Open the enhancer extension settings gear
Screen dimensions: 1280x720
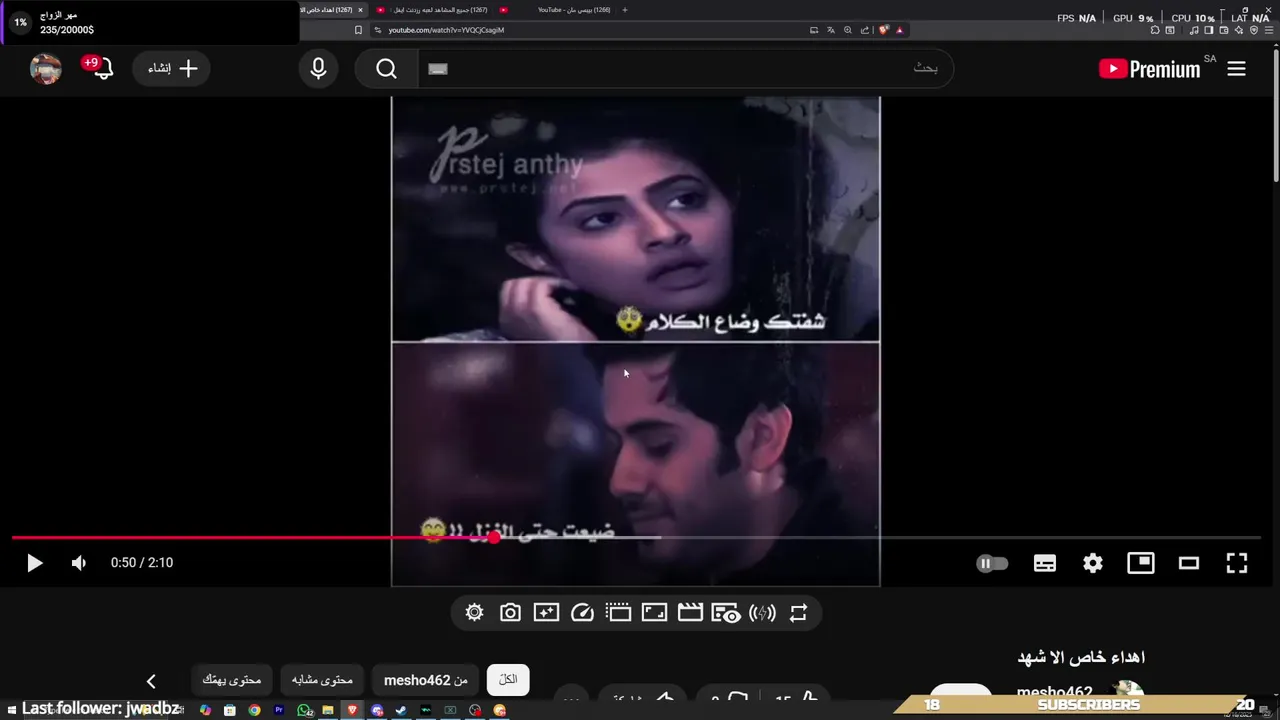pyautogui.click(x=474, y=613)
